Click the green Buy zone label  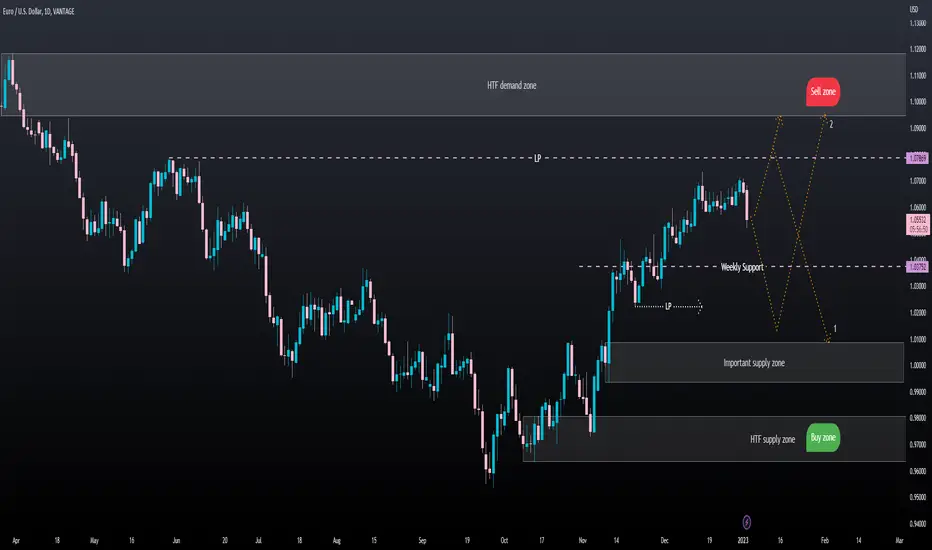pyautogui.click(x=823, y=438)
